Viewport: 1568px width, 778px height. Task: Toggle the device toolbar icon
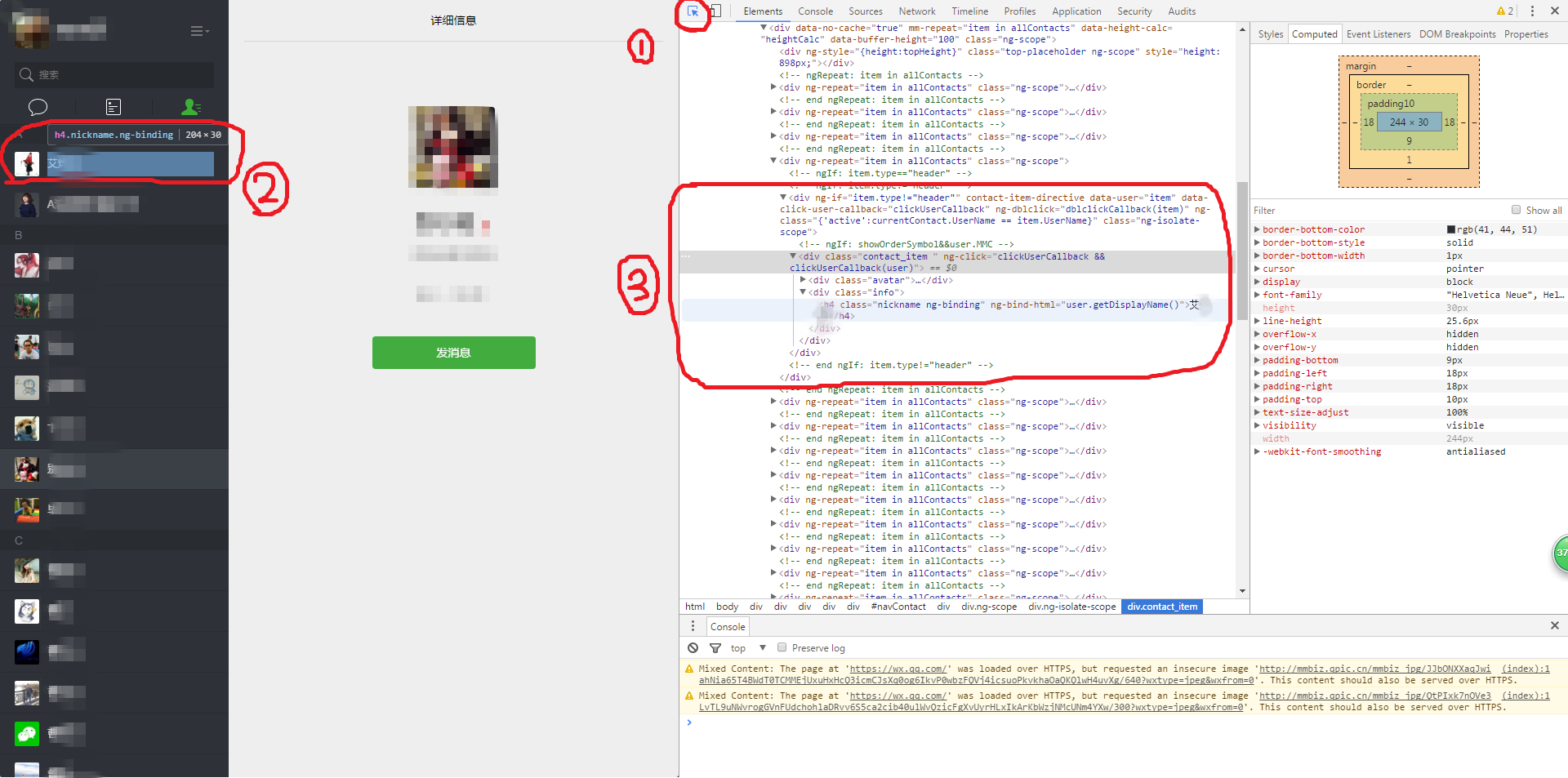click(x=715, y=11)
